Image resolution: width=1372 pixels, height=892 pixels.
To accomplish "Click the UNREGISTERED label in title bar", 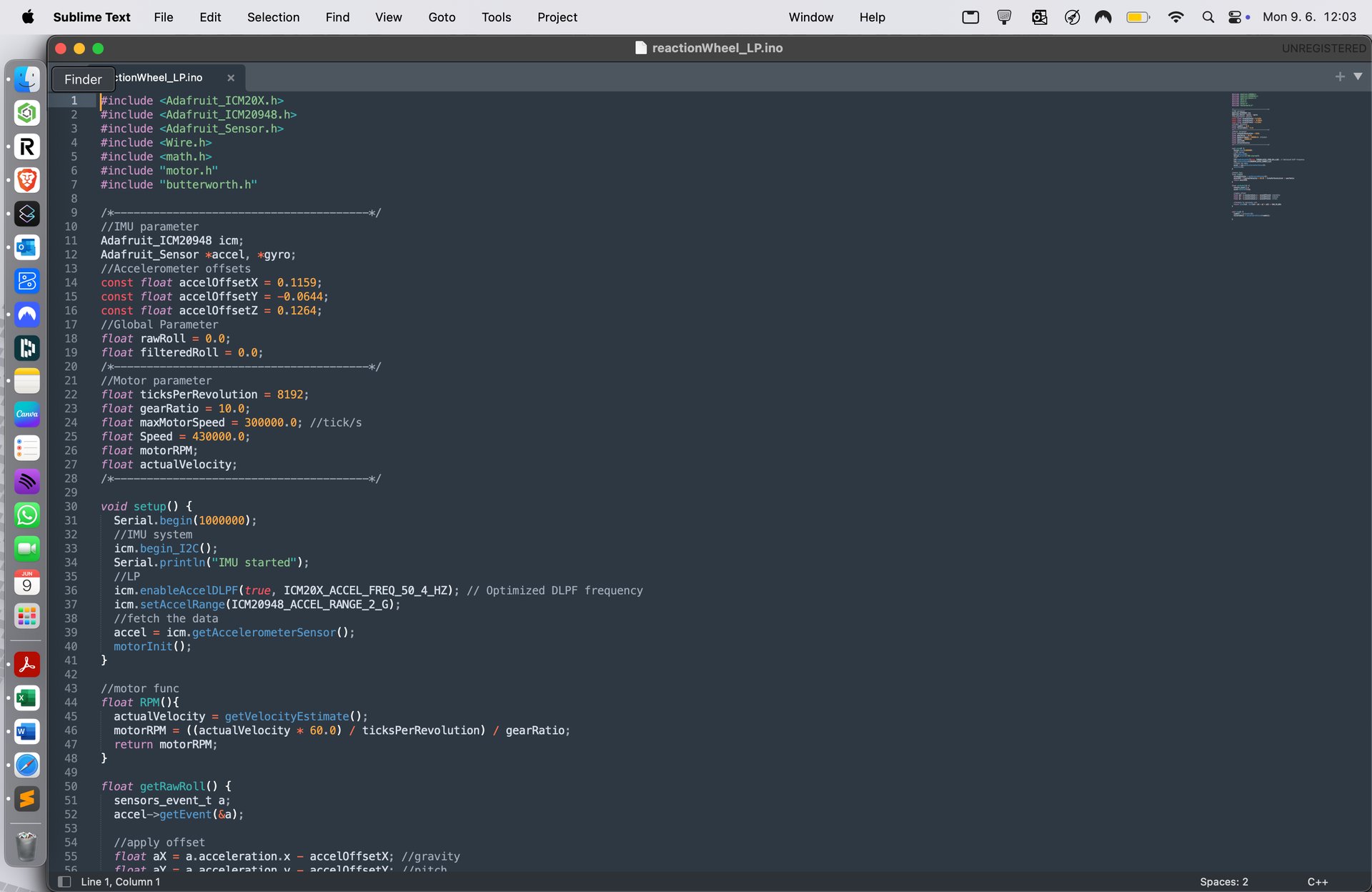I will pos(1323,48).
